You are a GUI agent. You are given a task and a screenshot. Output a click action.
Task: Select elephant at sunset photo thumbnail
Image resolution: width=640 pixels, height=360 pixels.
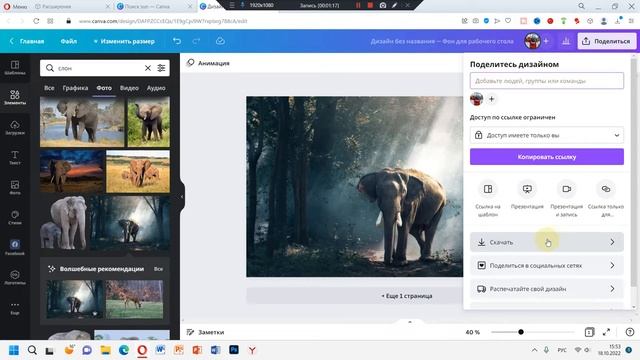[x=71, y=171]
